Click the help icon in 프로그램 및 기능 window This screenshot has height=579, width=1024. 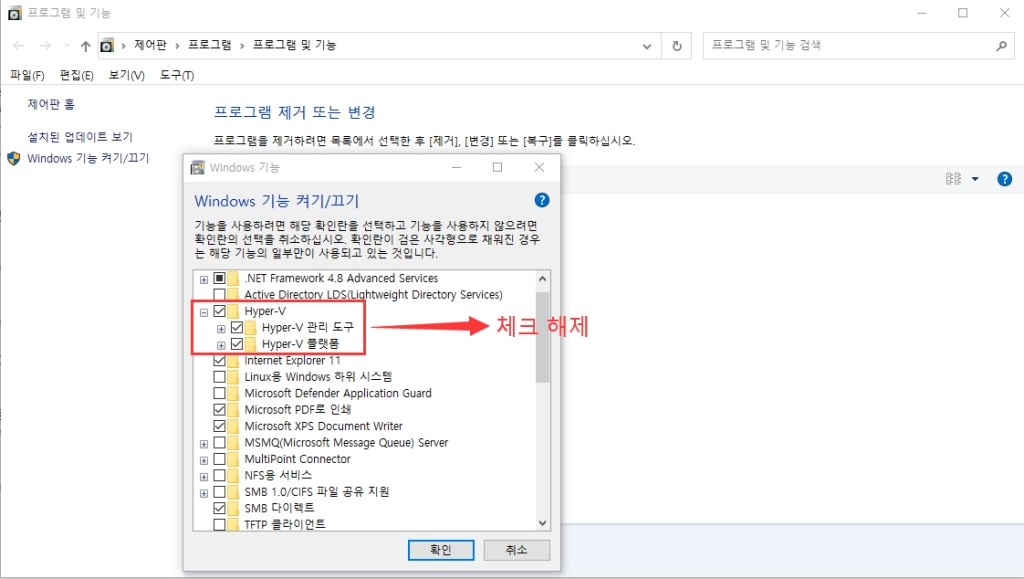[x=1005, y=179]
